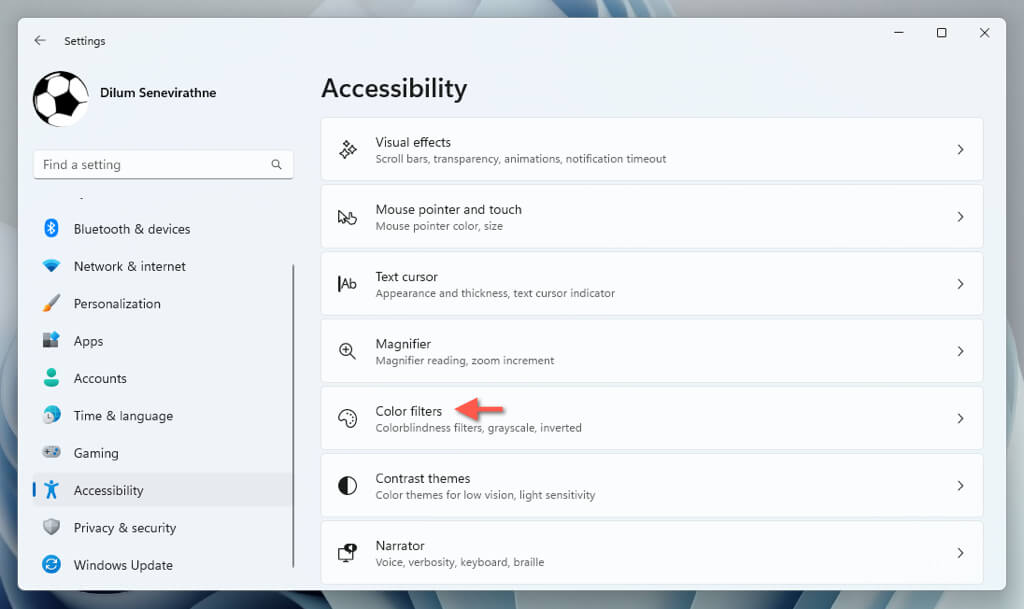Open the Accessibility sidebar item
The height and width of the screenshot is (609, 1024).
108,490
